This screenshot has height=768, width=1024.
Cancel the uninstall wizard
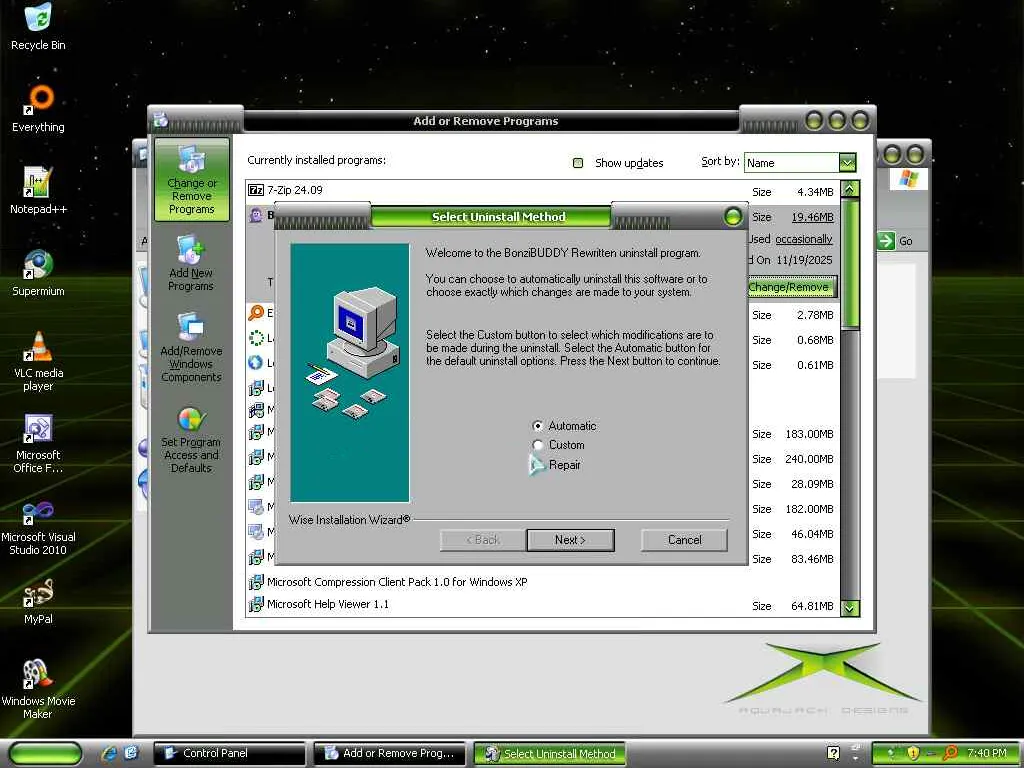click(684, 540)
